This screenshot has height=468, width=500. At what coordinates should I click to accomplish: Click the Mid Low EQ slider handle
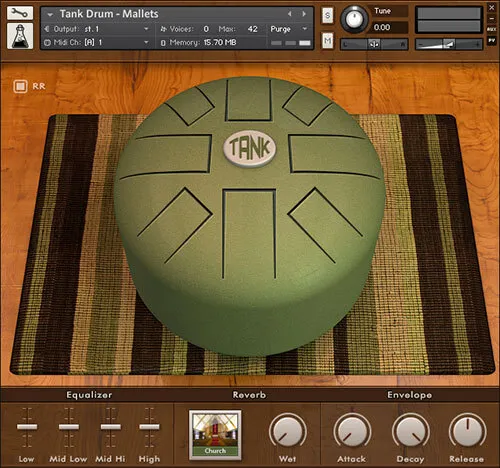pyautogui.click(x=69, y=427)
